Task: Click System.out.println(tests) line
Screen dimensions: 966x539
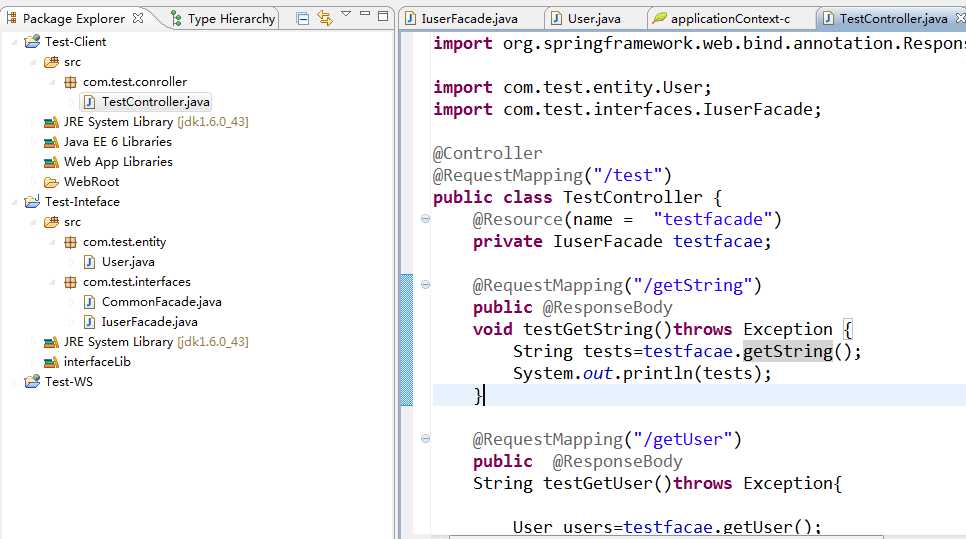Action: (642, 373)
